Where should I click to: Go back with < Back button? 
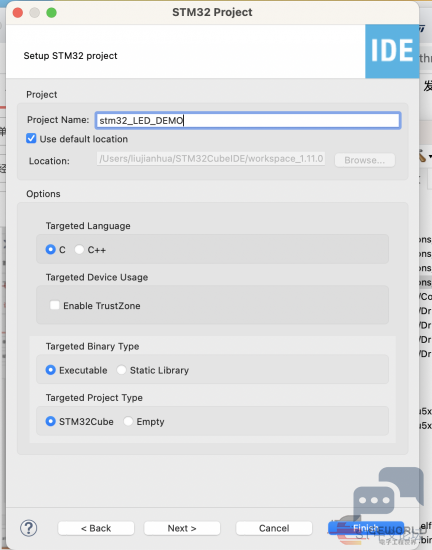click(96, 528)
